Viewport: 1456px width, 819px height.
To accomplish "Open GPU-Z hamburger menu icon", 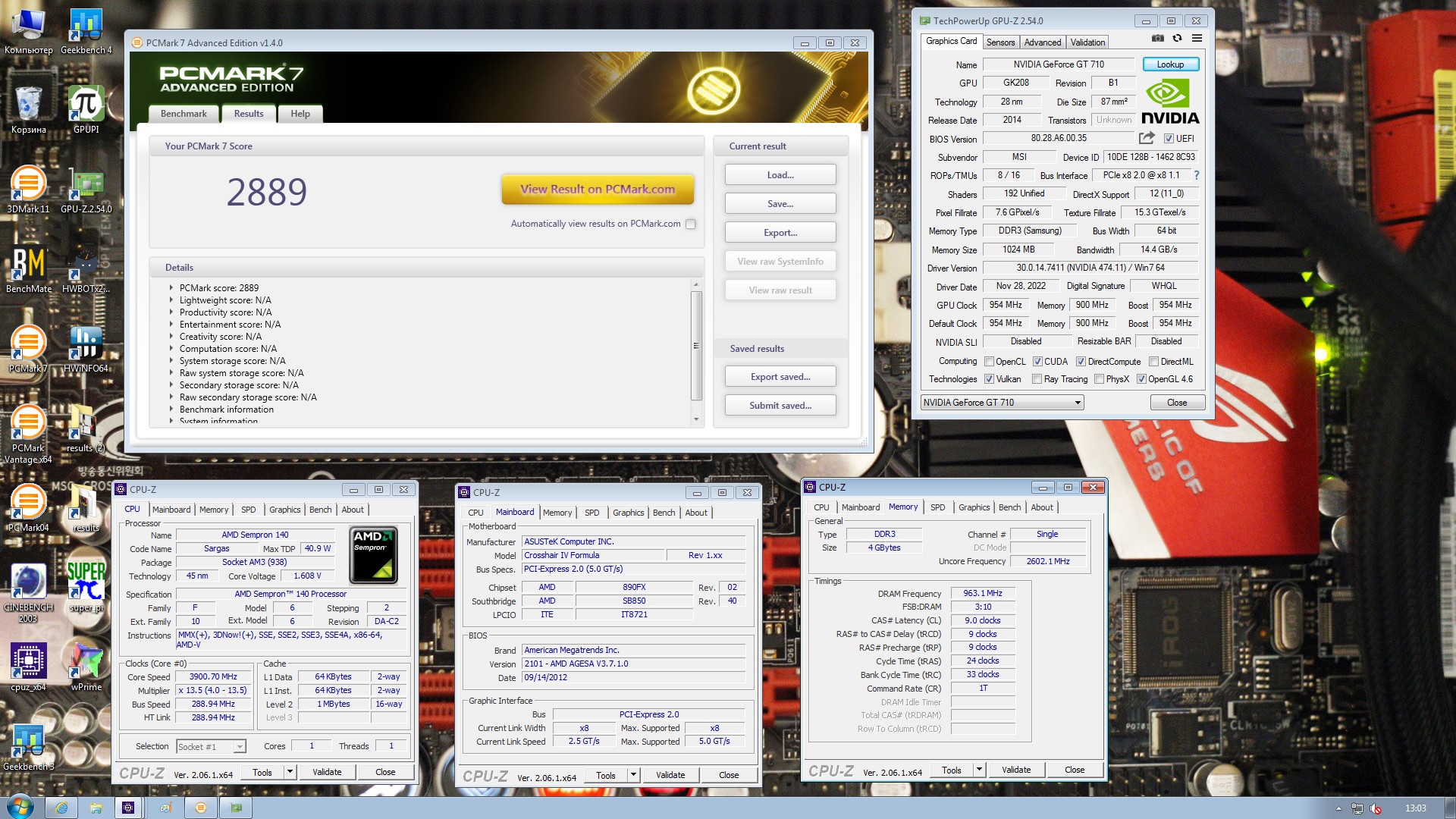I will [1197, 39].
